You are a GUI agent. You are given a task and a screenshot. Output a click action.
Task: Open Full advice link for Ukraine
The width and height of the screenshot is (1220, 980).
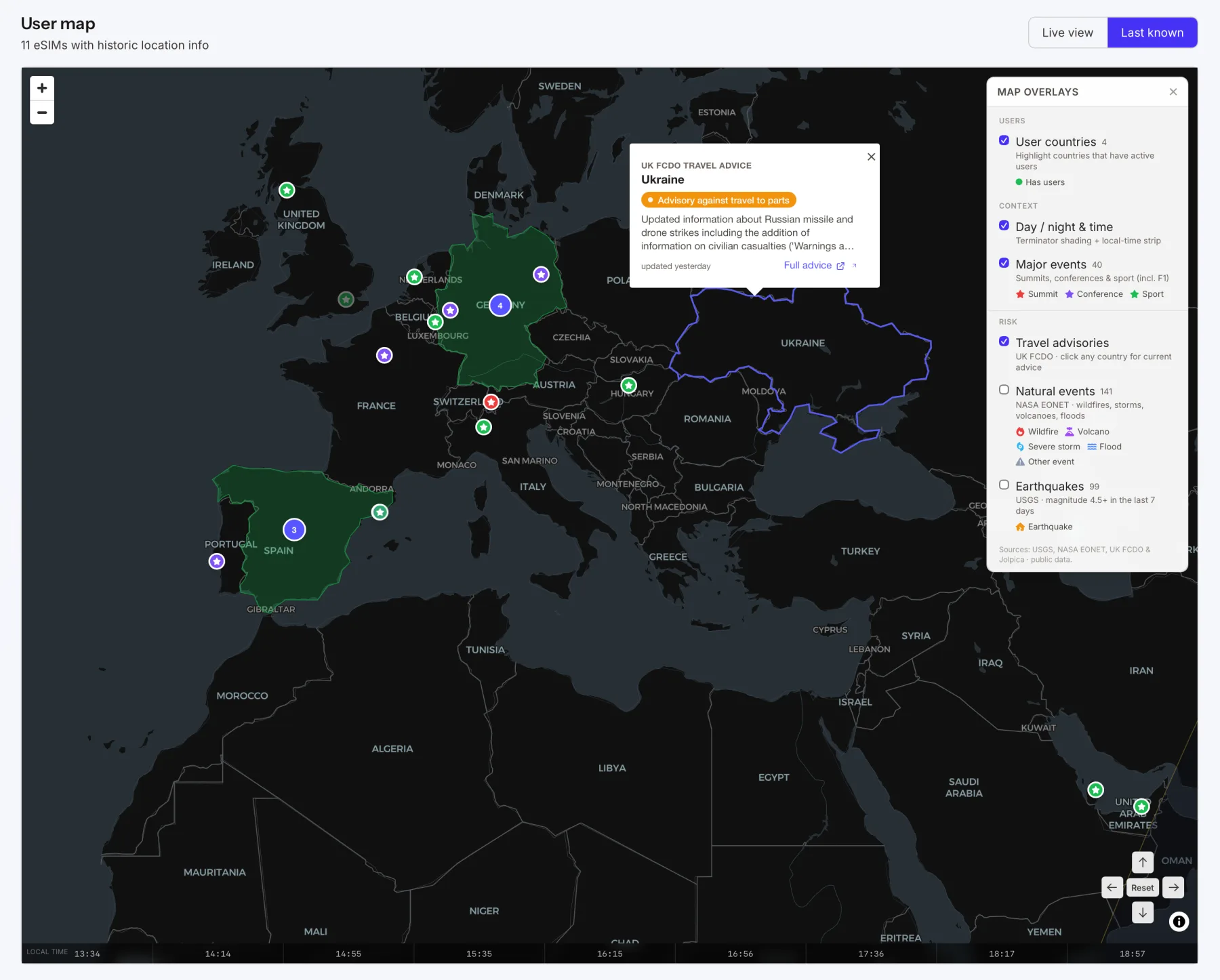814,266
